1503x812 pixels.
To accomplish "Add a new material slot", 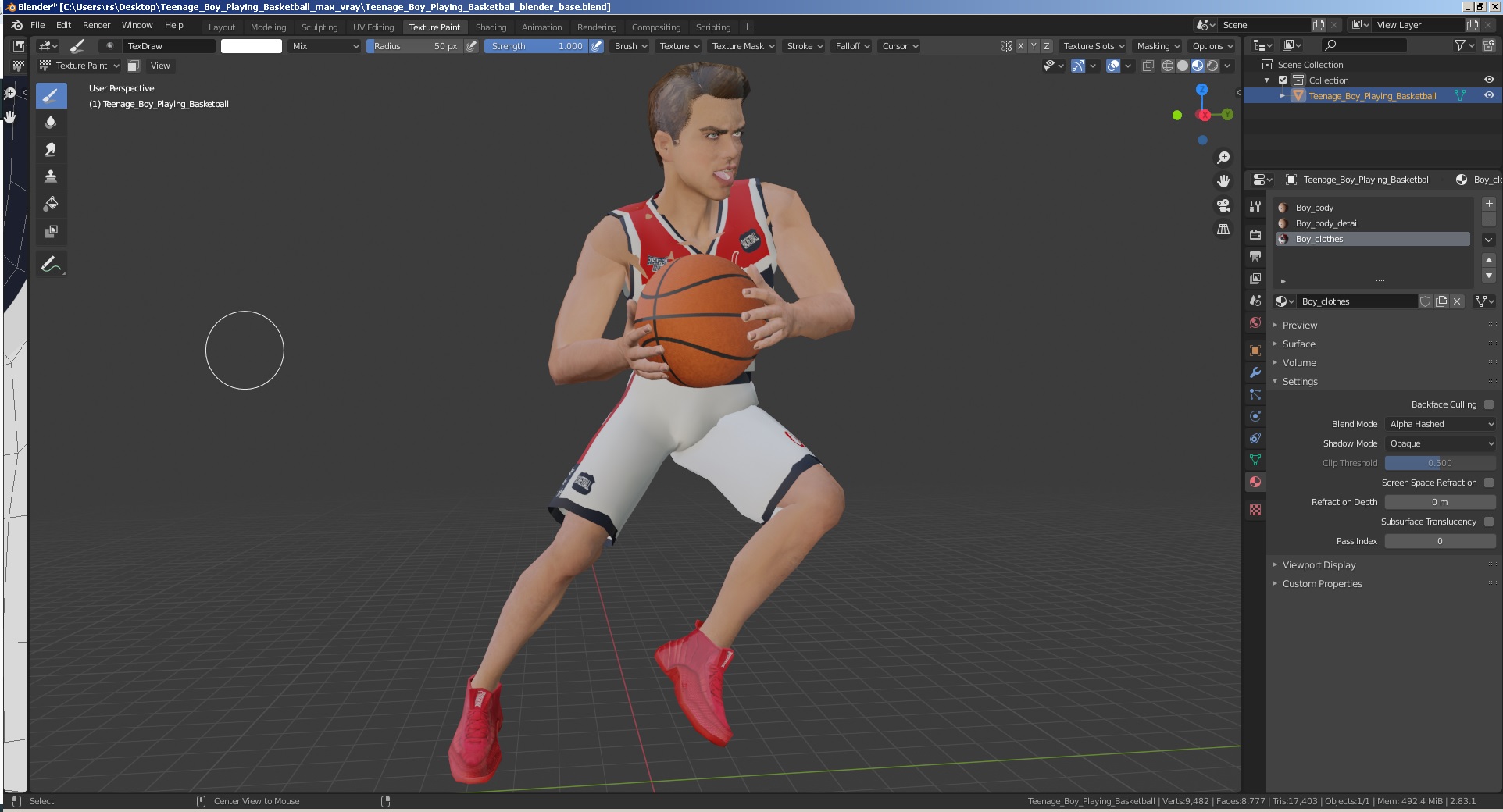I will (x=1489, y=204).
